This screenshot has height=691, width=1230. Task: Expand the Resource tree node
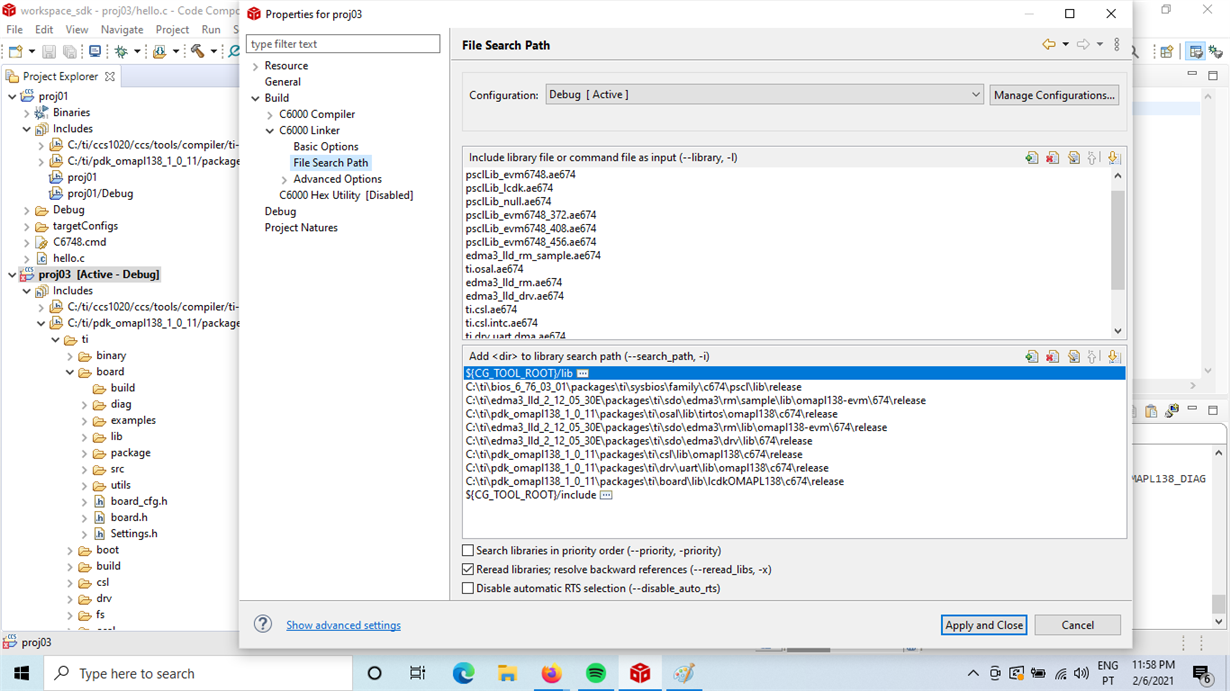[x=256, y=66]
